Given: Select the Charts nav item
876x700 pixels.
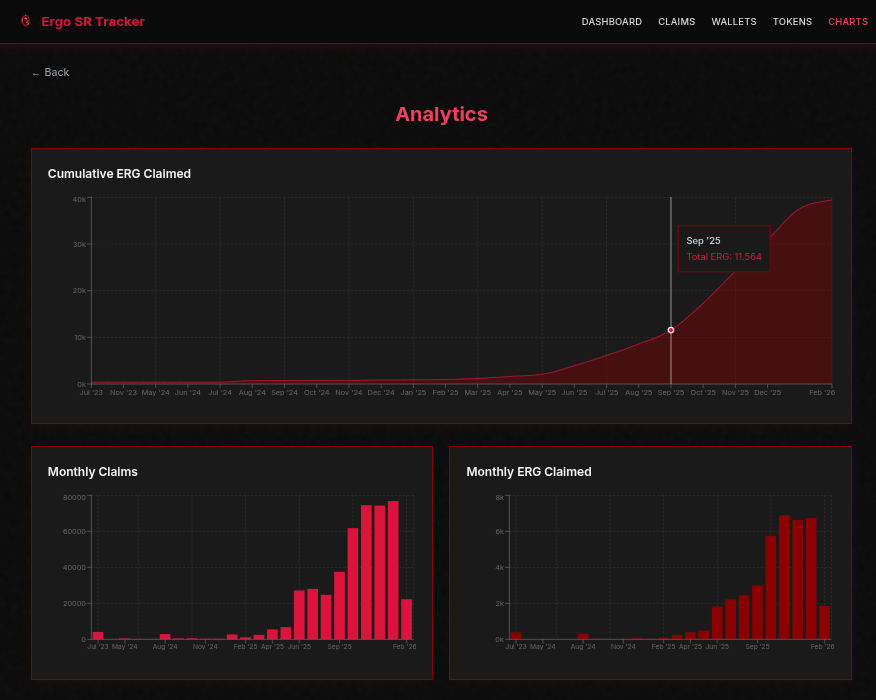Looking at the screenshot, I should tap(848, 22).
